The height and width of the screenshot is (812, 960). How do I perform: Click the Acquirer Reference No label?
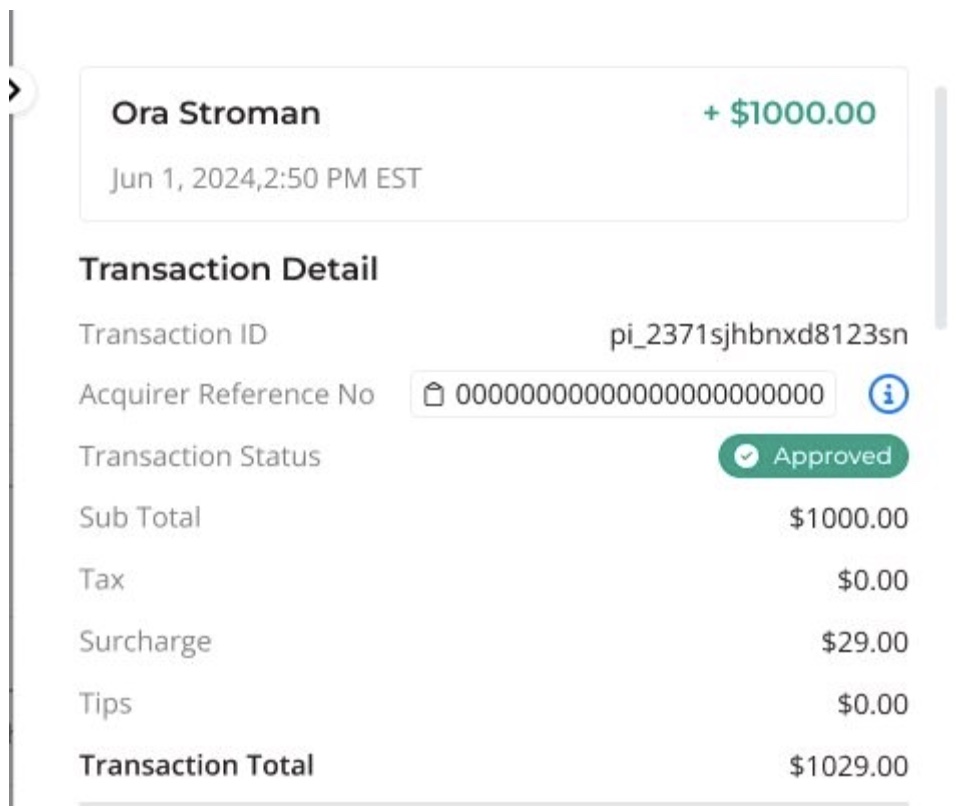click(227, 394)
